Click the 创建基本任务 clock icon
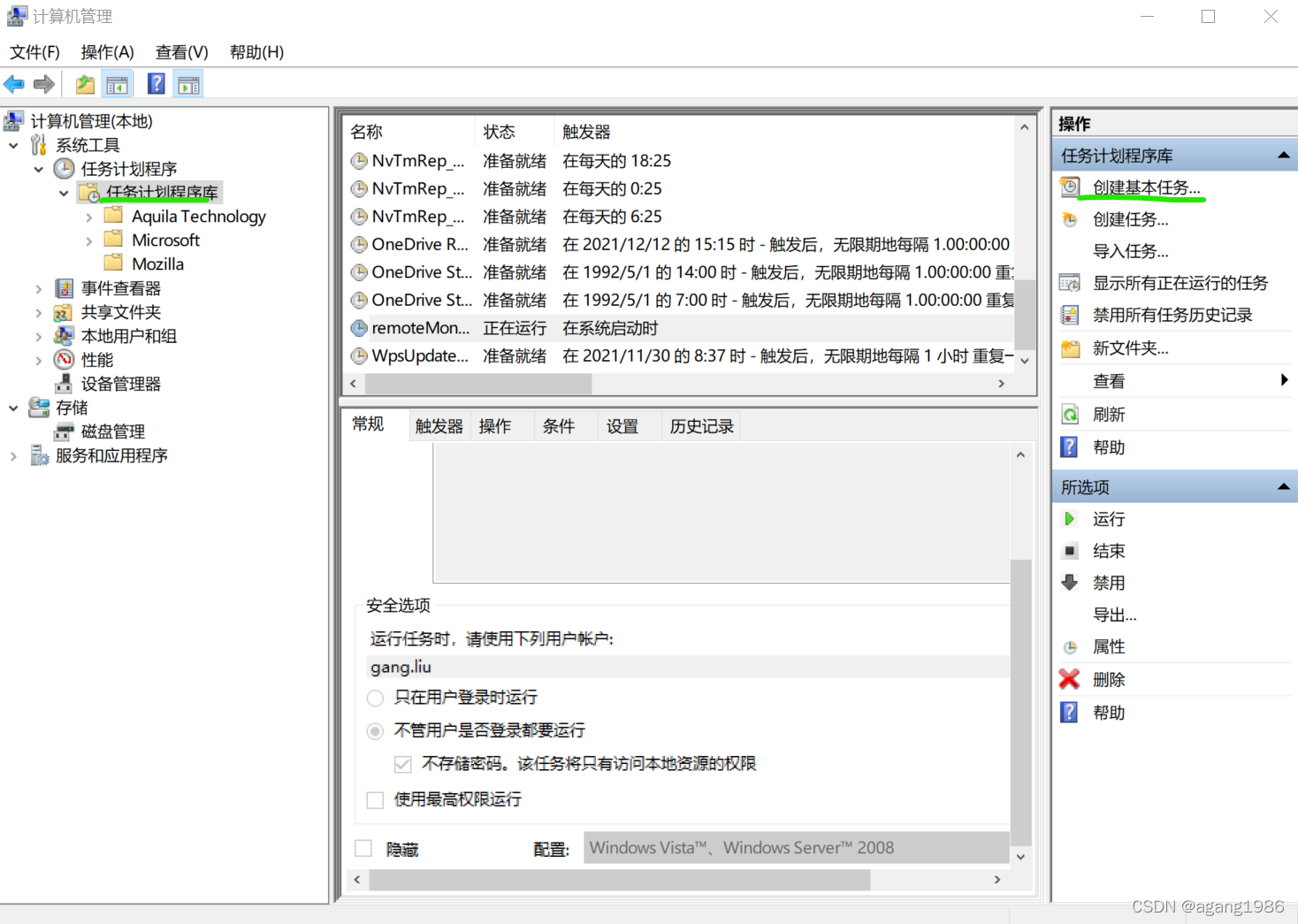The height and width of the screenshot is (924, 1298). point(1070,187)
